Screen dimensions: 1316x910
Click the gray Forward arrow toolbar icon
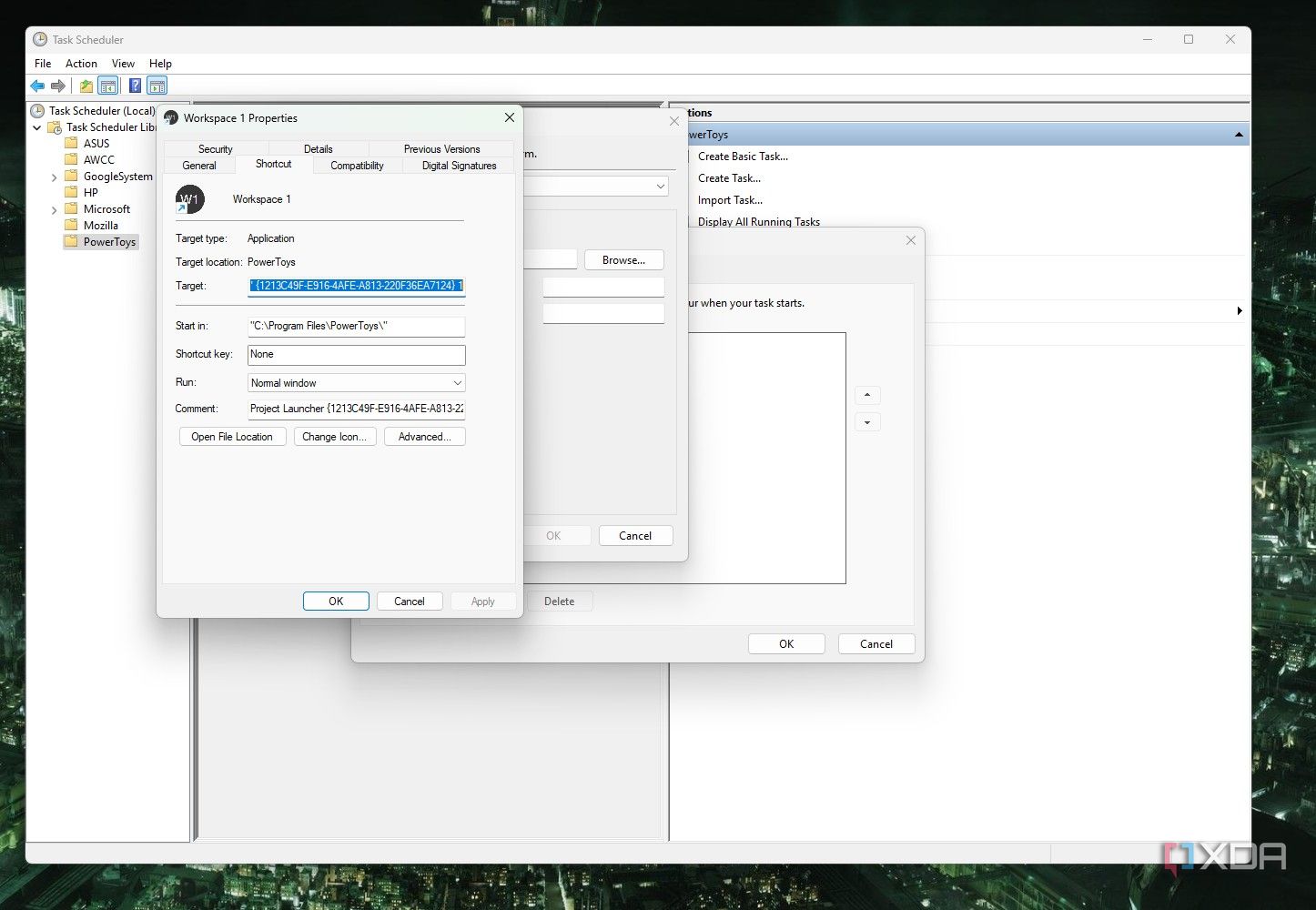58,86
